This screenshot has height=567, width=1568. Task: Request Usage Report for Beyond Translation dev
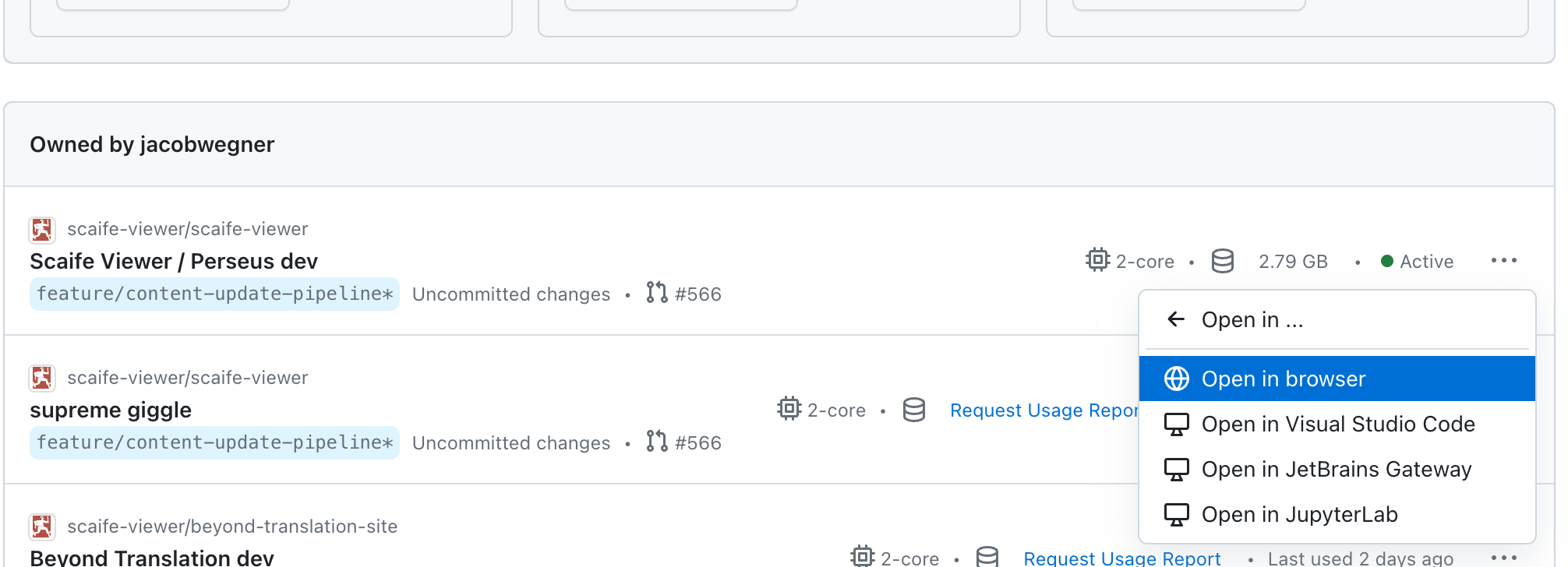click(1121, 558)
